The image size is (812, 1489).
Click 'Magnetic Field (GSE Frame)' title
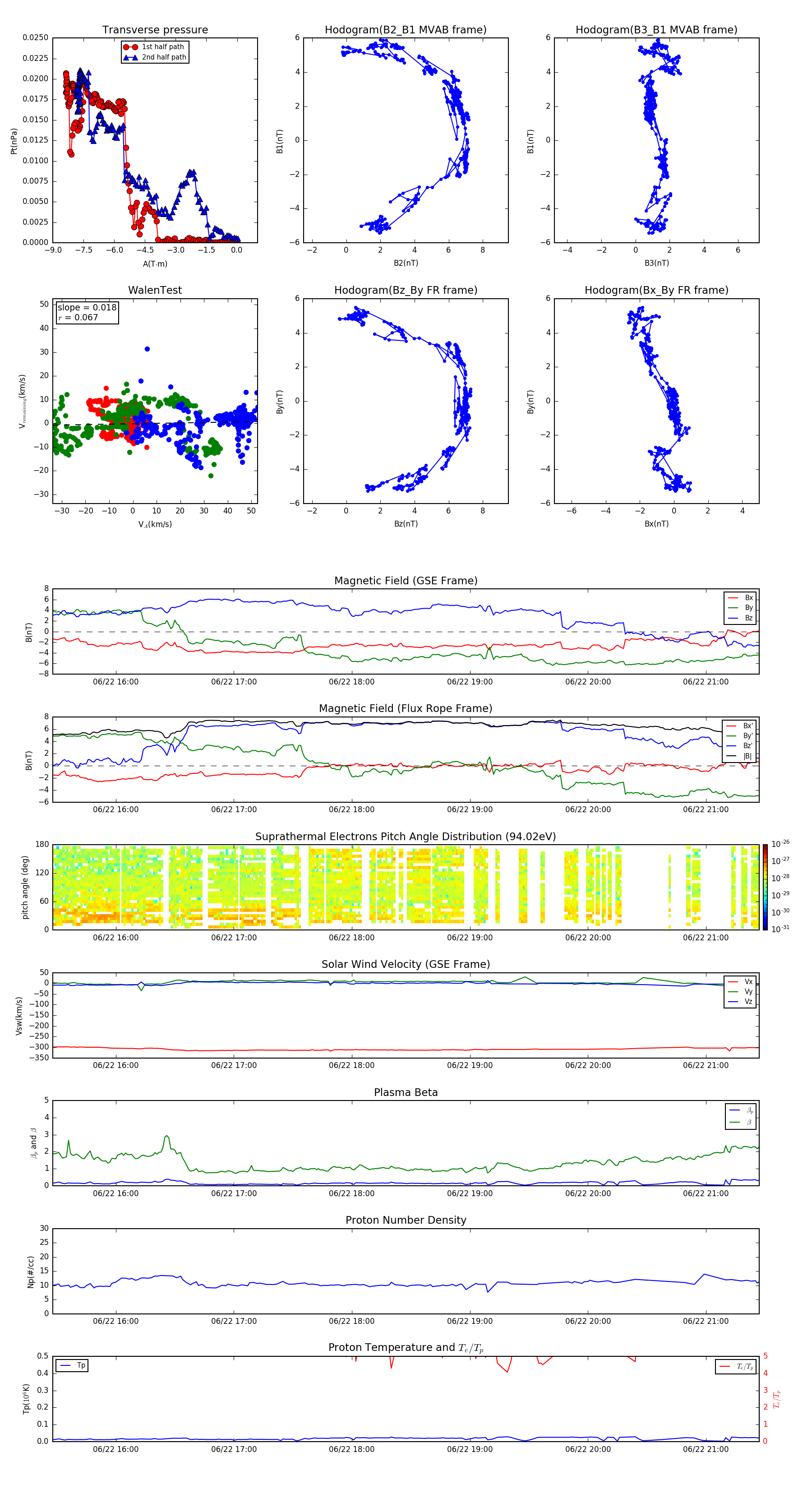(x=406, y=581)
